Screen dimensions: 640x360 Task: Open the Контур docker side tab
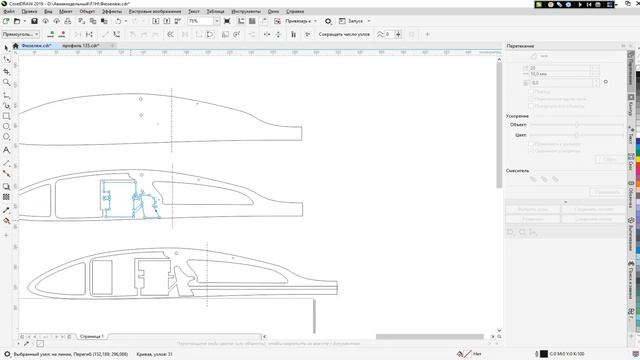coord(631,106)
